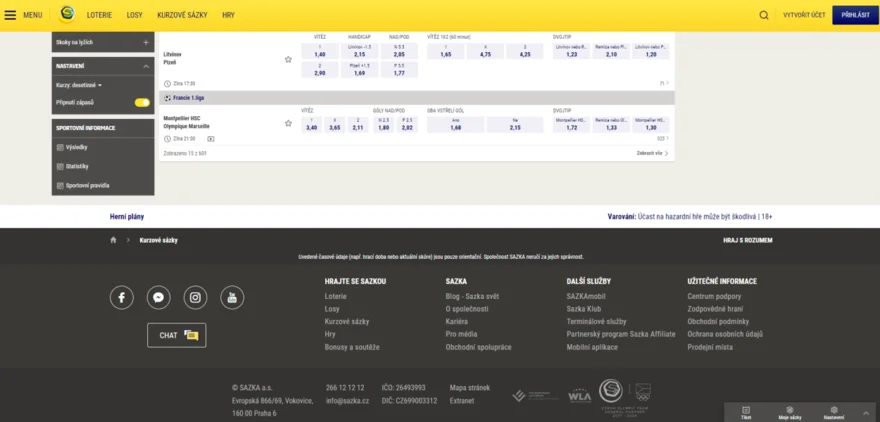Open YouTube icon in footer
This screenshot has height=422, width=880.
tap(232, 297)
